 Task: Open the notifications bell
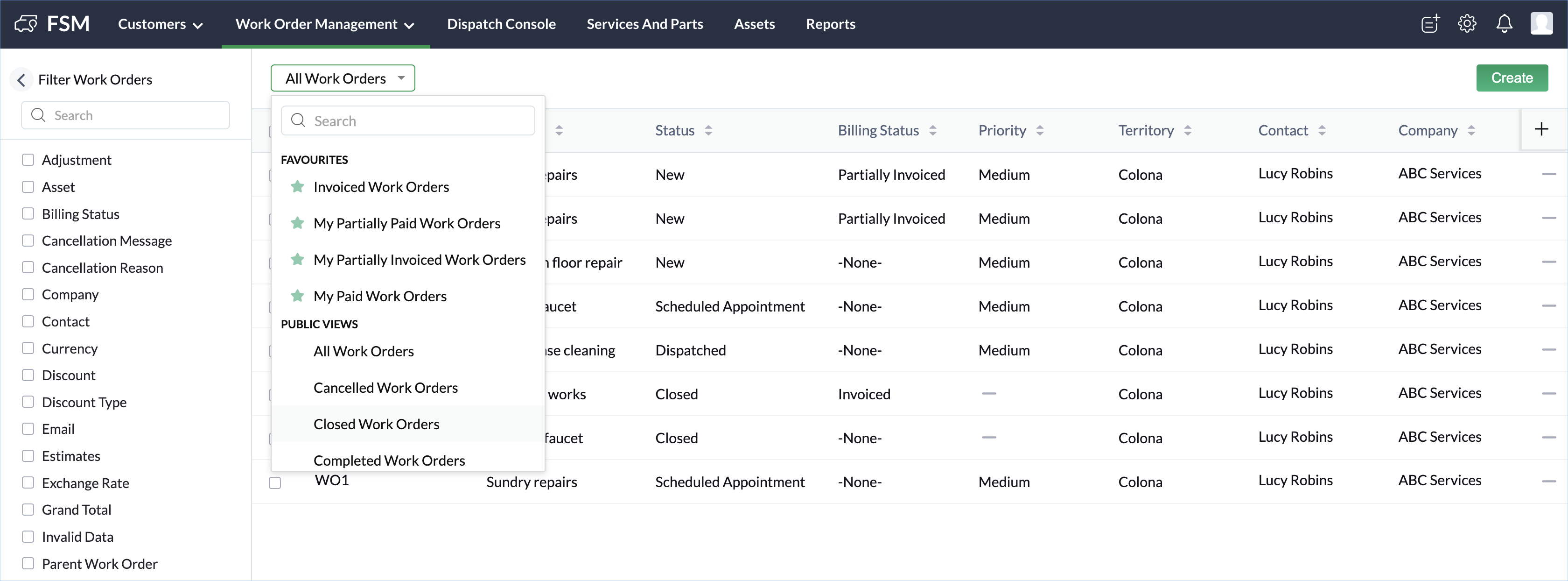1504,24
